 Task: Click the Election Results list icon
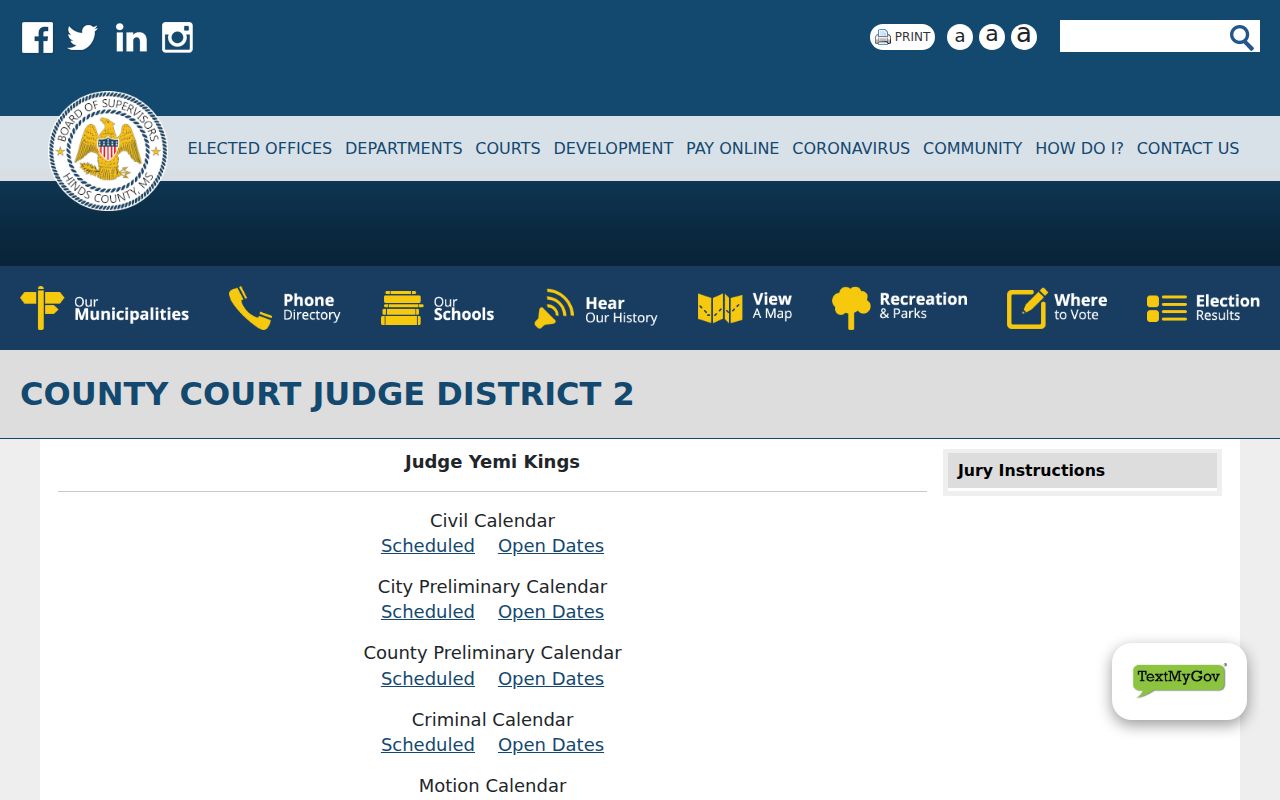(1167, 308)
